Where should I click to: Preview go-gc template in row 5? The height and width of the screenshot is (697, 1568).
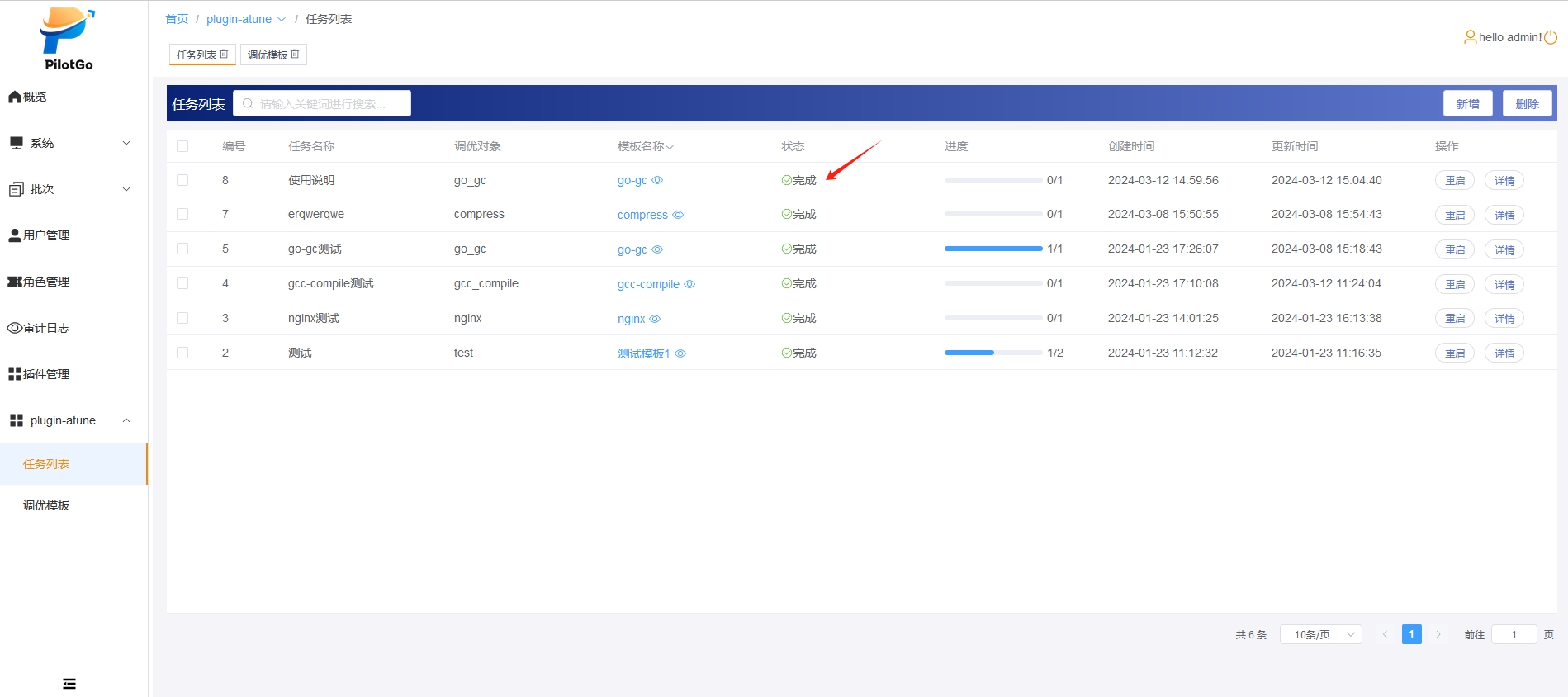coord(657,249)
